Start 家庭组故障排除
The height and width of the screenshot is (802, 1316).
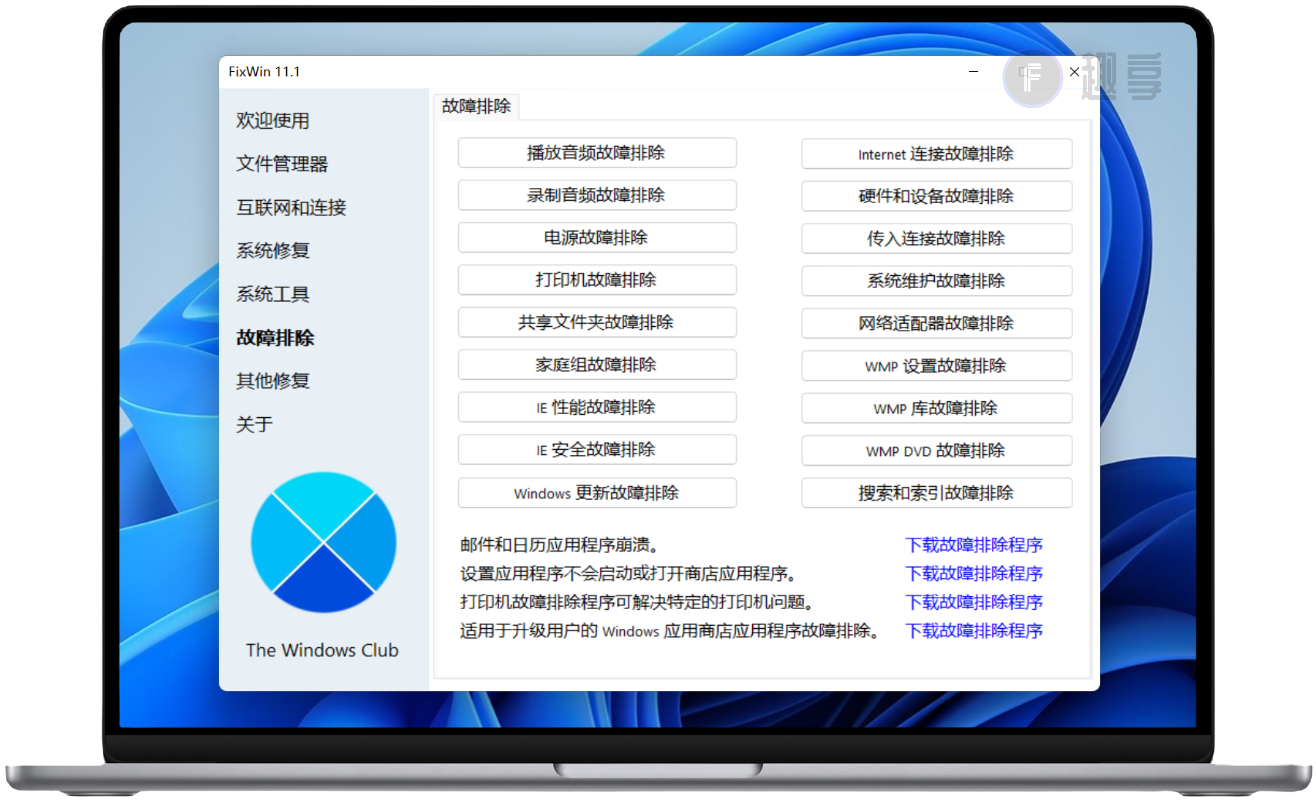click(x=597, y=365)
